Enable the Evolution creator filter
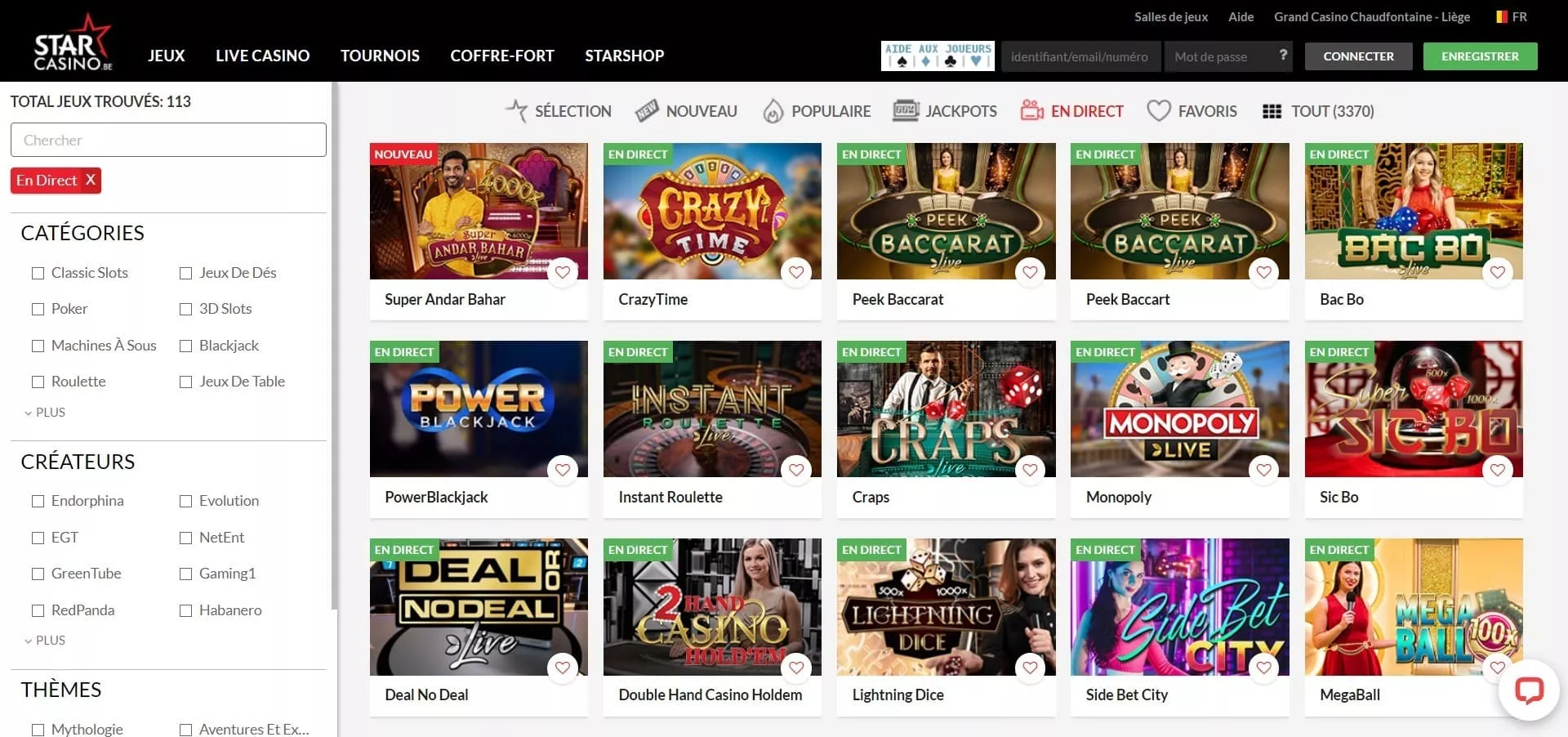The image size is (1568, 737). point(186,501)
